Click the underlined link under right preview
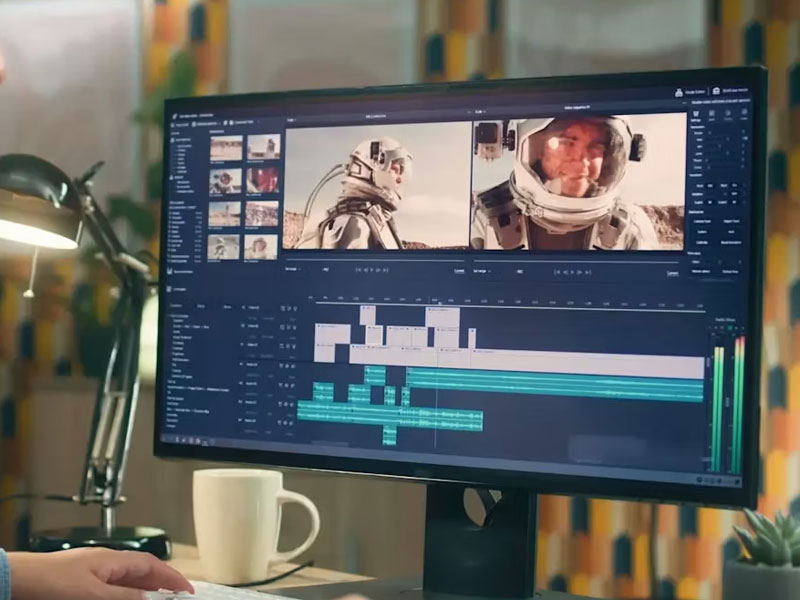Screen dimensions: 800x600 [673, 273]
